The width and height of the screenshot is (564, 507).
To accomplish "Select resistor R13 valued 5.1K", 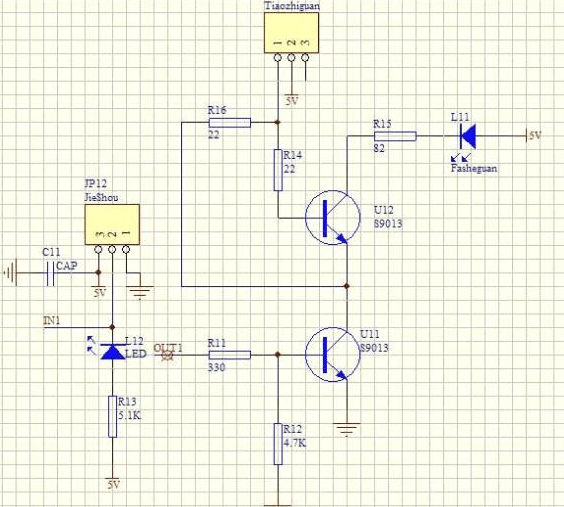I will click(113, 417).
